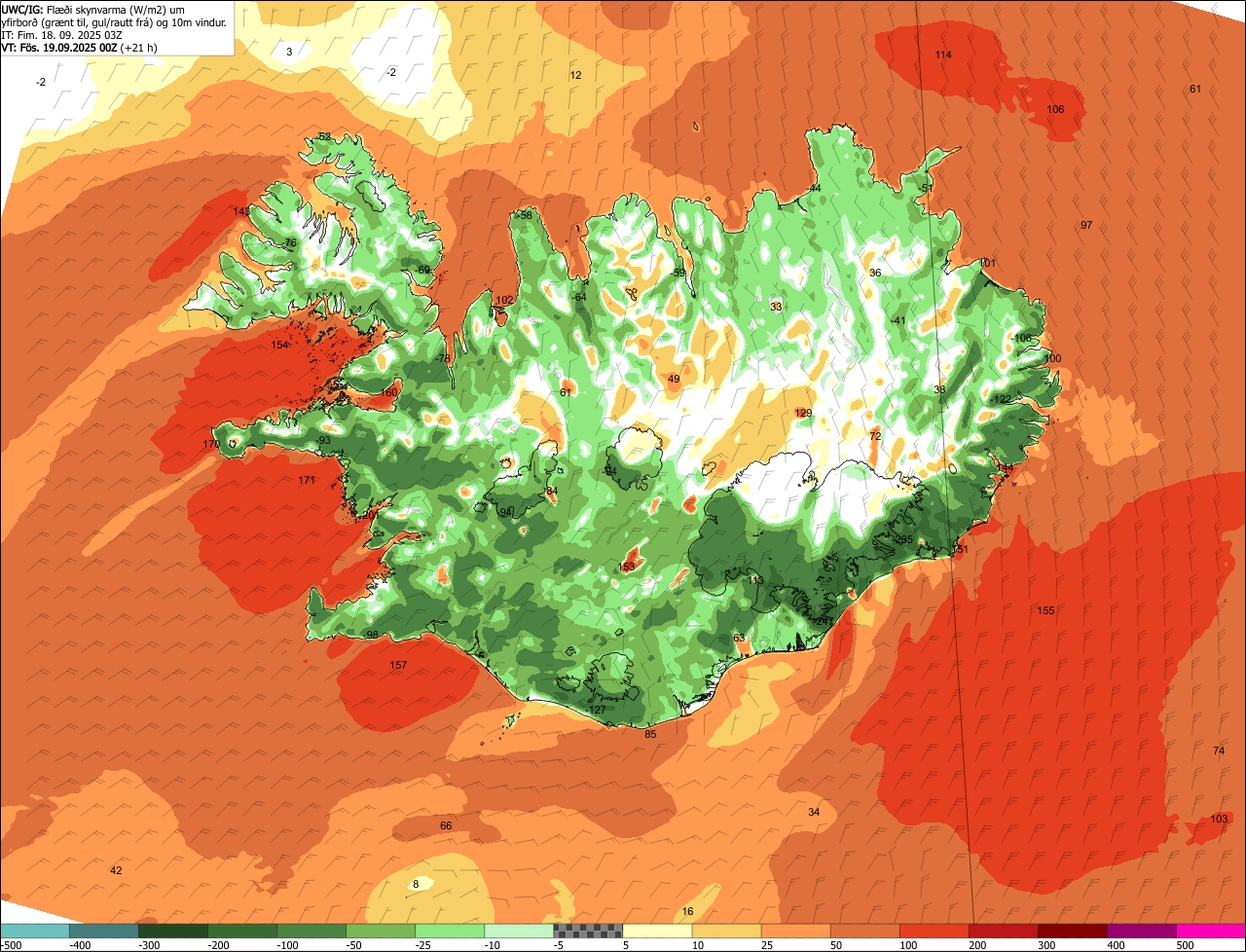Click the map value '102' in the northwestern bay
The height and width of the screenshot is (952, 1246).
click(x=504, y=300)
